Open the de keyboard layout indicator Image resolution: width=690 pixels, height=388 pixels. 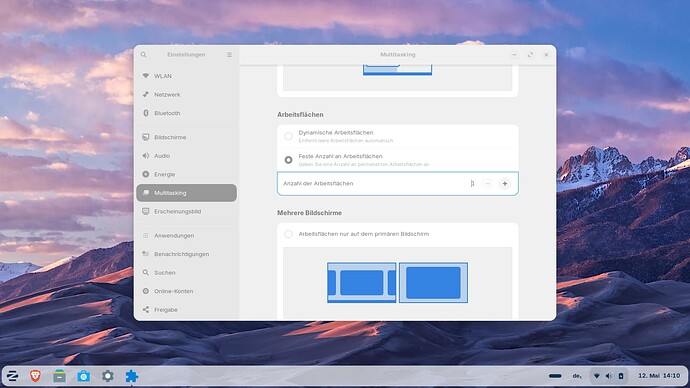tap(577, 376)
